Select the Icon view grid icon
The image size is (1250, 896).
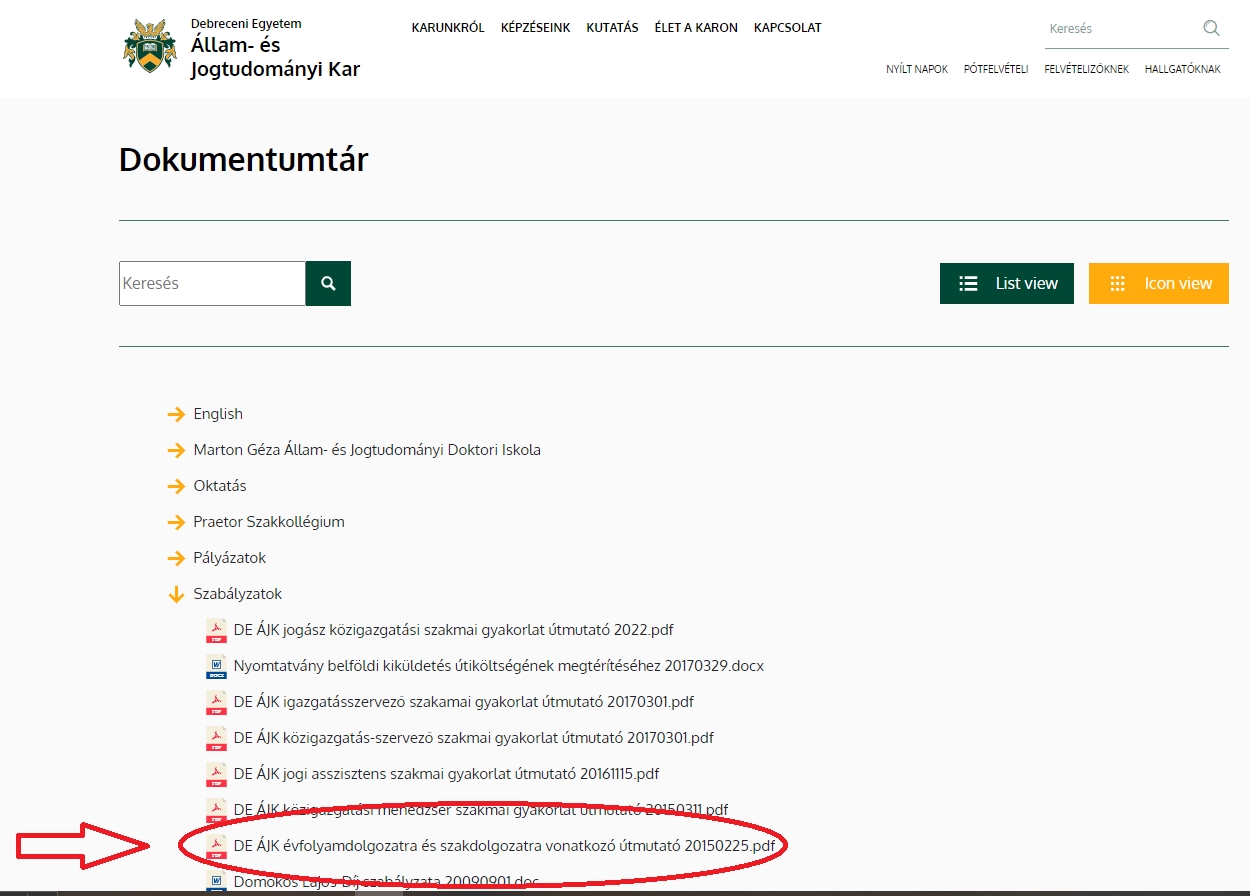[x=1118, y=283]
